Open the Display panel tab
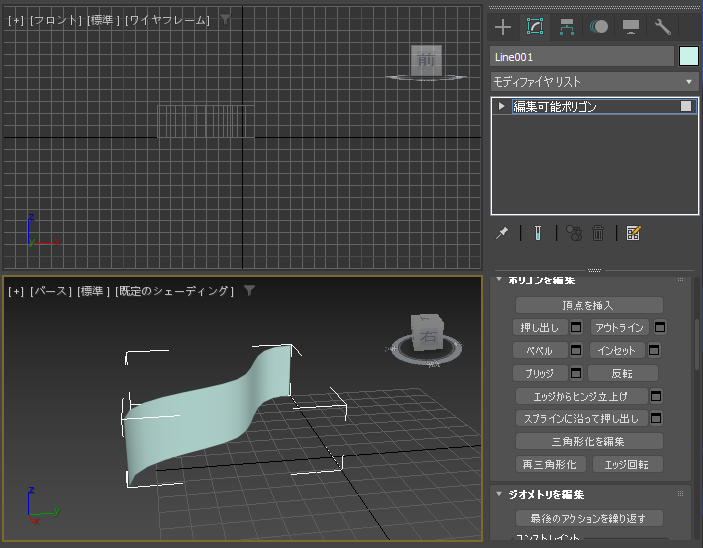This screenshot has height=548, width=703. tap(631, 27)
